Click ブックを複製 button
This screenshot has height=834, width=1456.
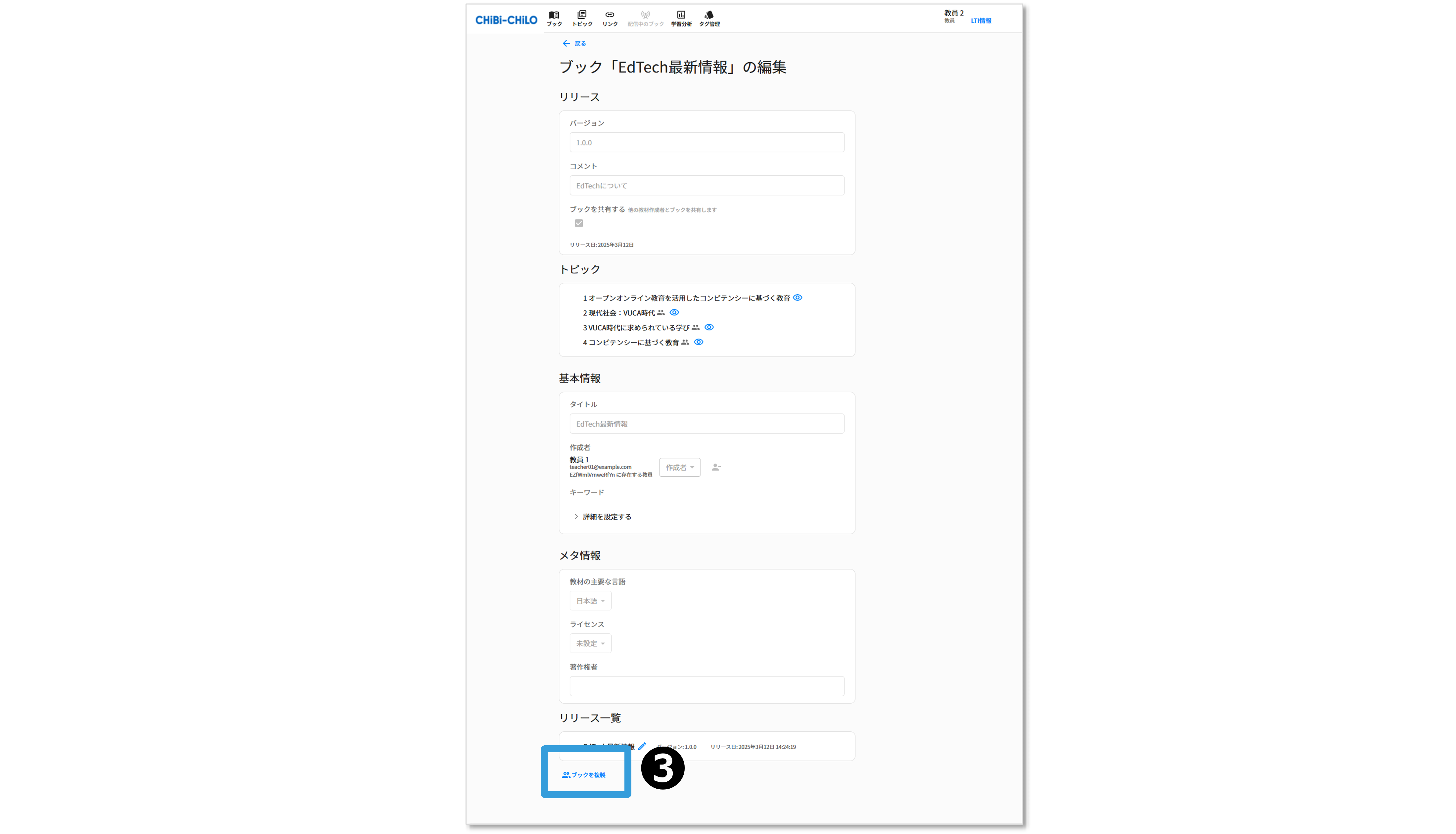[584, 775]
